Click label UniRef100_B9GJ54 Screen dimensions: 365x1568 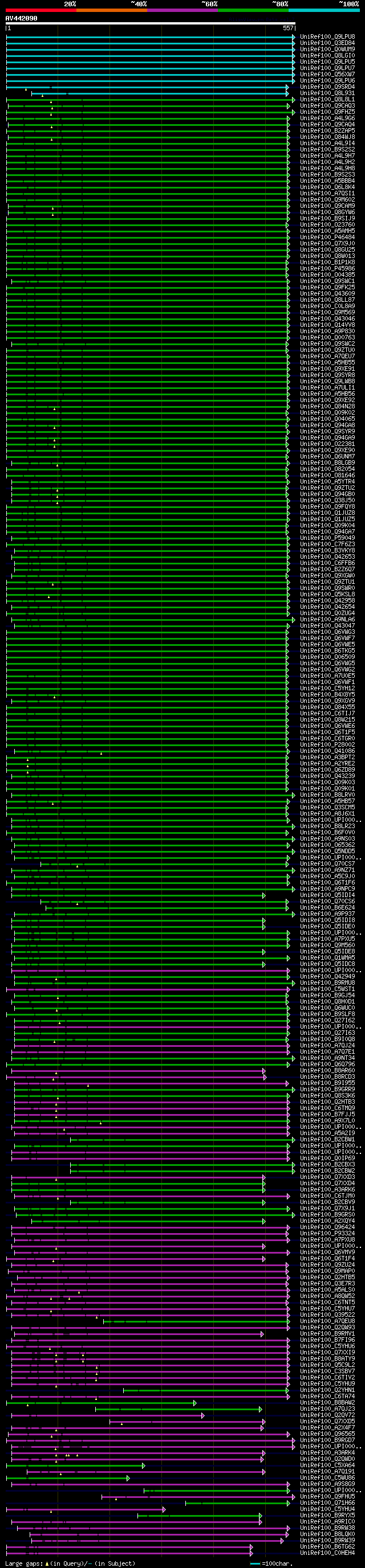click(x=327, y=996)
